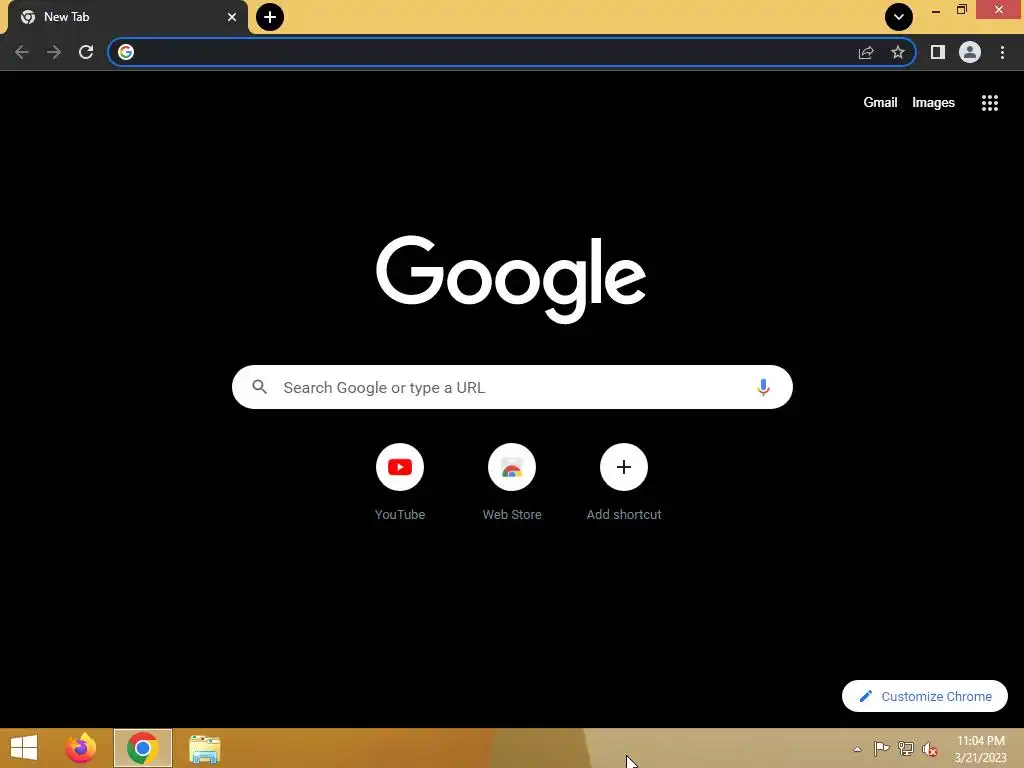
Task: Open Chrome's three-dot menu
Action: 1002,52
